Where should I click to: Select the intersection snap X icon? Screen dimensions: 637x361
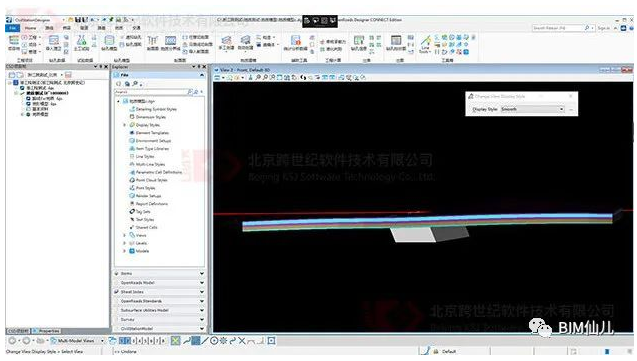point(242,341)
